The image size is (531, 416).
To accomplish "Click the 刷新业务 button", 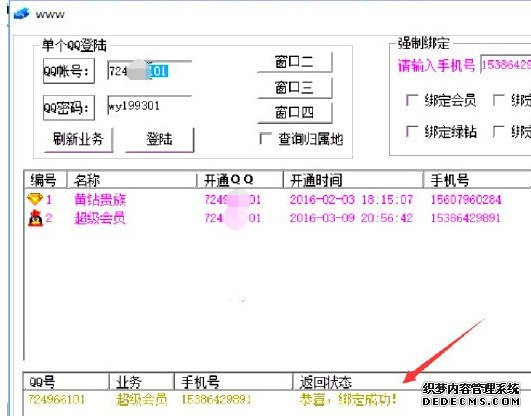I will 78,139.
